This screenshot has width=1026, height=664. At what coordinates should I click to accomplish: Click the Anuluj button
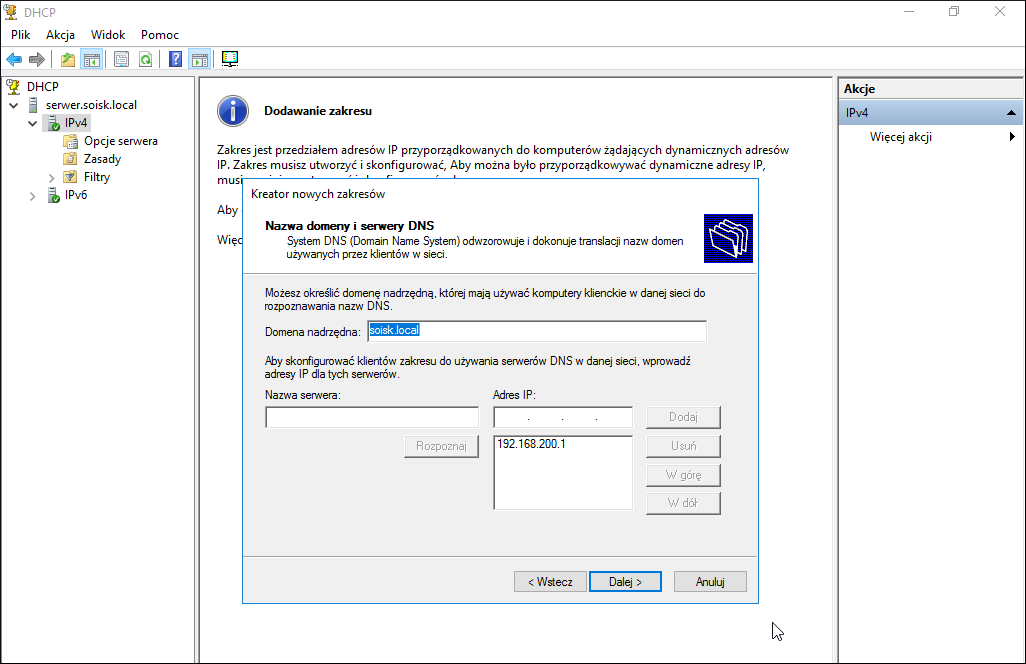point(710,582)
